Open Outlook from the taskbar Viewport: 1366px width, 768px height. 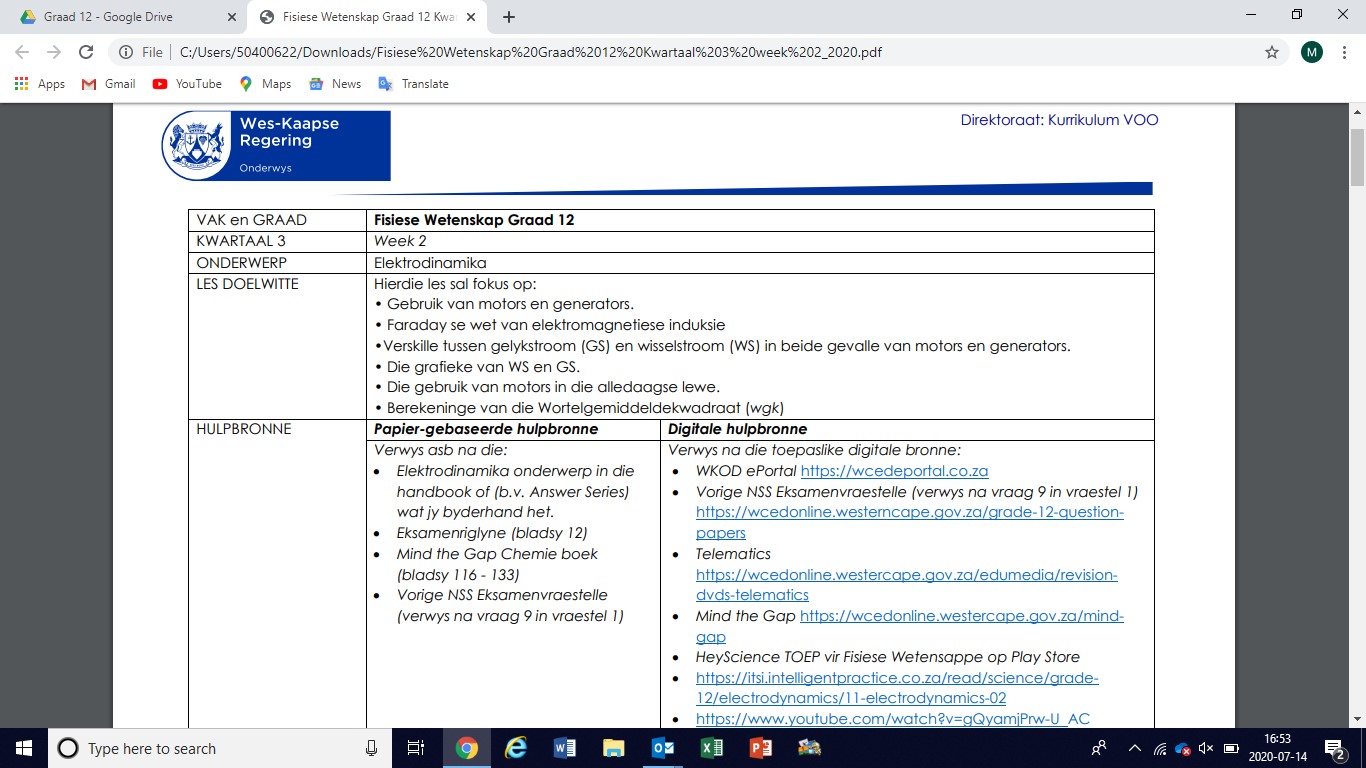pyautogui.click(x=662, y=748)
